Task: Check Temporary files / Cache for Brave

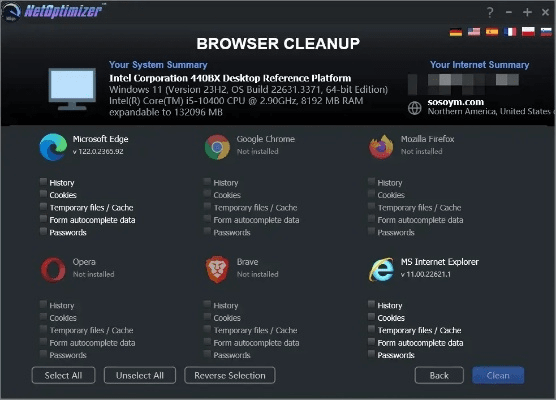Action: pyautogui.click(x=207, y=329)
